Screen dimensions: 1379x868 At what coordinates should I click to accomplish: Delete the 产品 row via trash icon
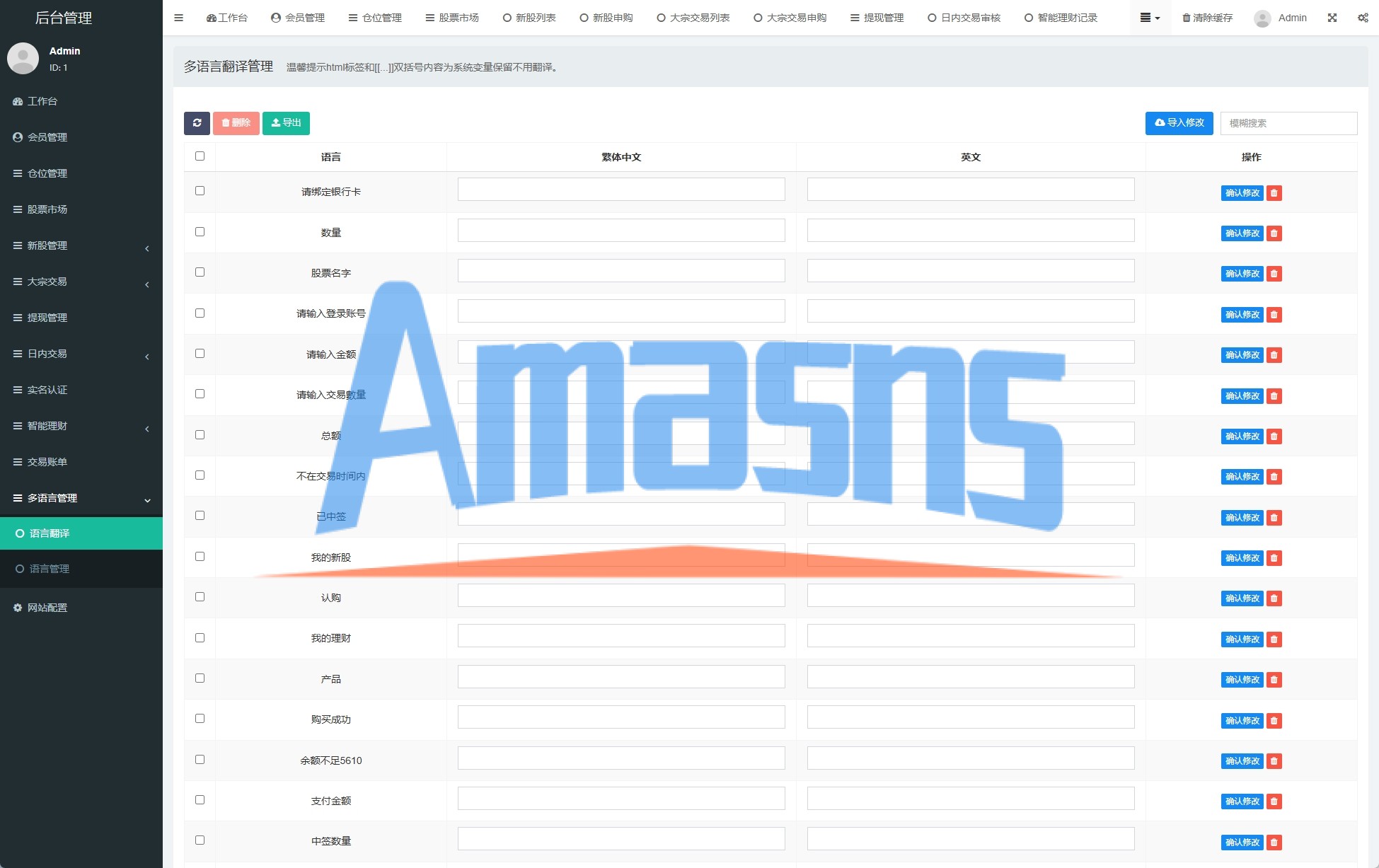click(x=1274, y=680)
